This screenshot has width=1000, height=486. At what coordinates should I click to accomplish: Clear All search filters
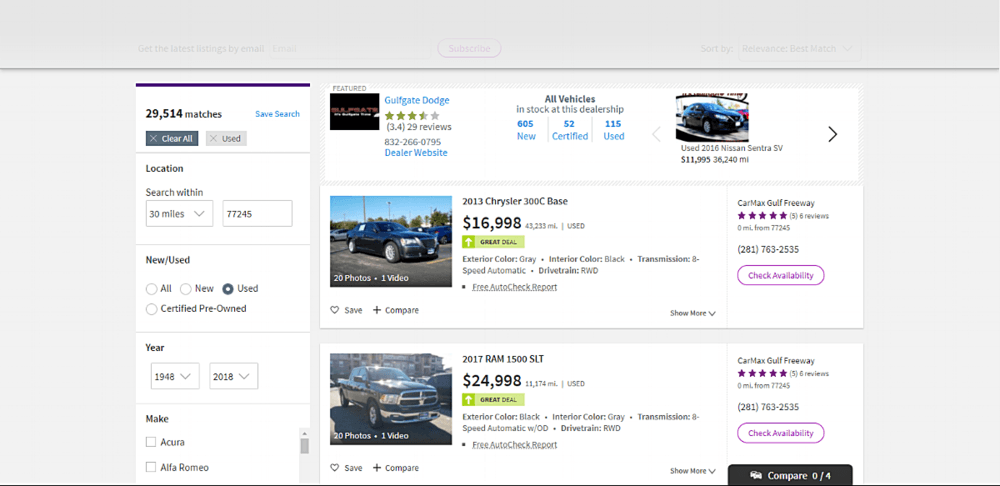pos(172,138)
